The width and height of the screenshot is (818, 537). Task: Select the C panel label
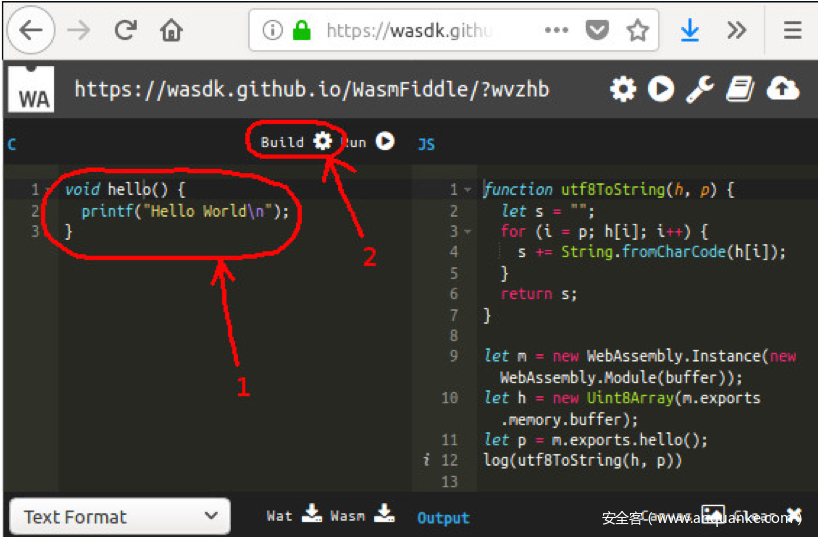pyautogui.click(x=12, y=145)
